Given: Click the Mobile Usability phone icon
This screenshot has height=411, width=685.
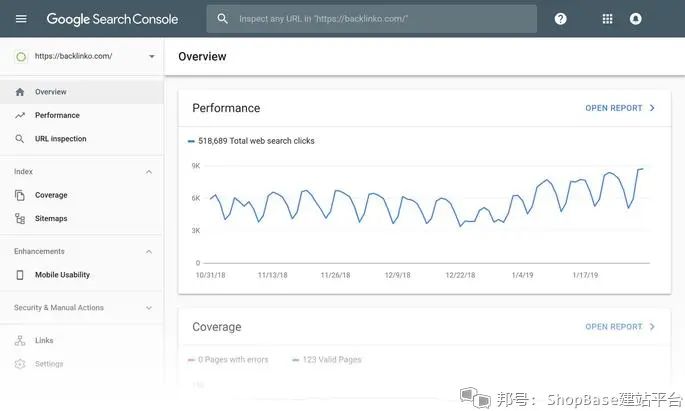Looking at the screenshot, I should (x=20, y=275).
